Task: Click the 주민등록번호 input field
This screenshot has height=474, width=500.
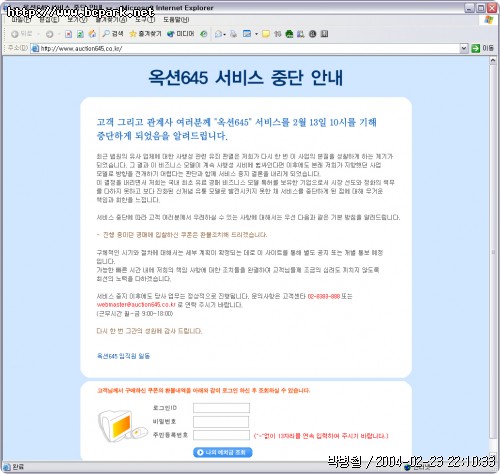Action: click(x=221, y=435)
